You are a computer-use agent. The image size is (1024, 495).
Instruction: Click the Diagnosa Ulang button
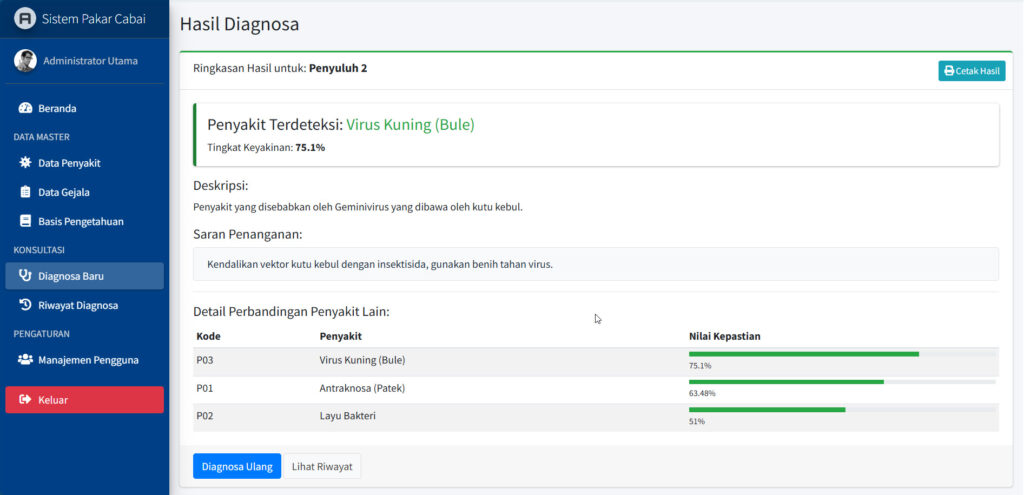tap(236, 466)
